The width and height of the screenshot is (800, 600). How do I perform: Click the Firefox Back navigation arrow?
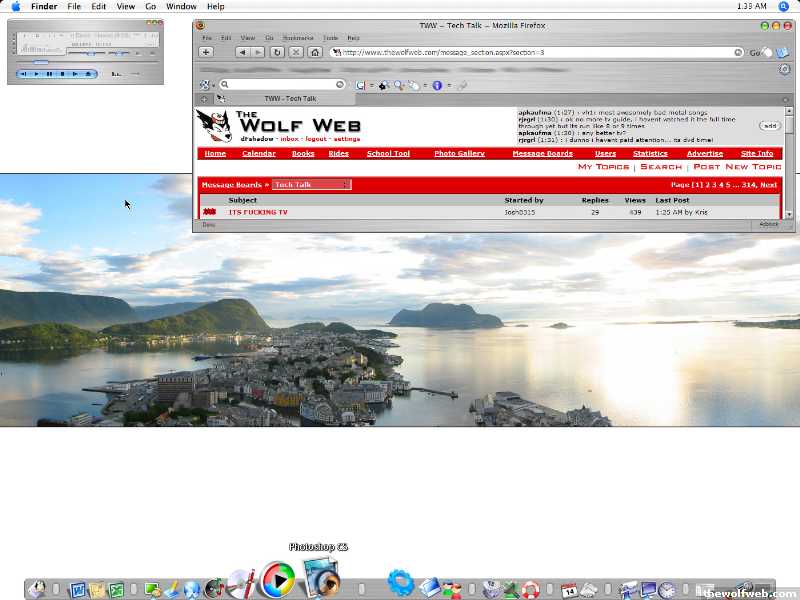pos(243,52)
